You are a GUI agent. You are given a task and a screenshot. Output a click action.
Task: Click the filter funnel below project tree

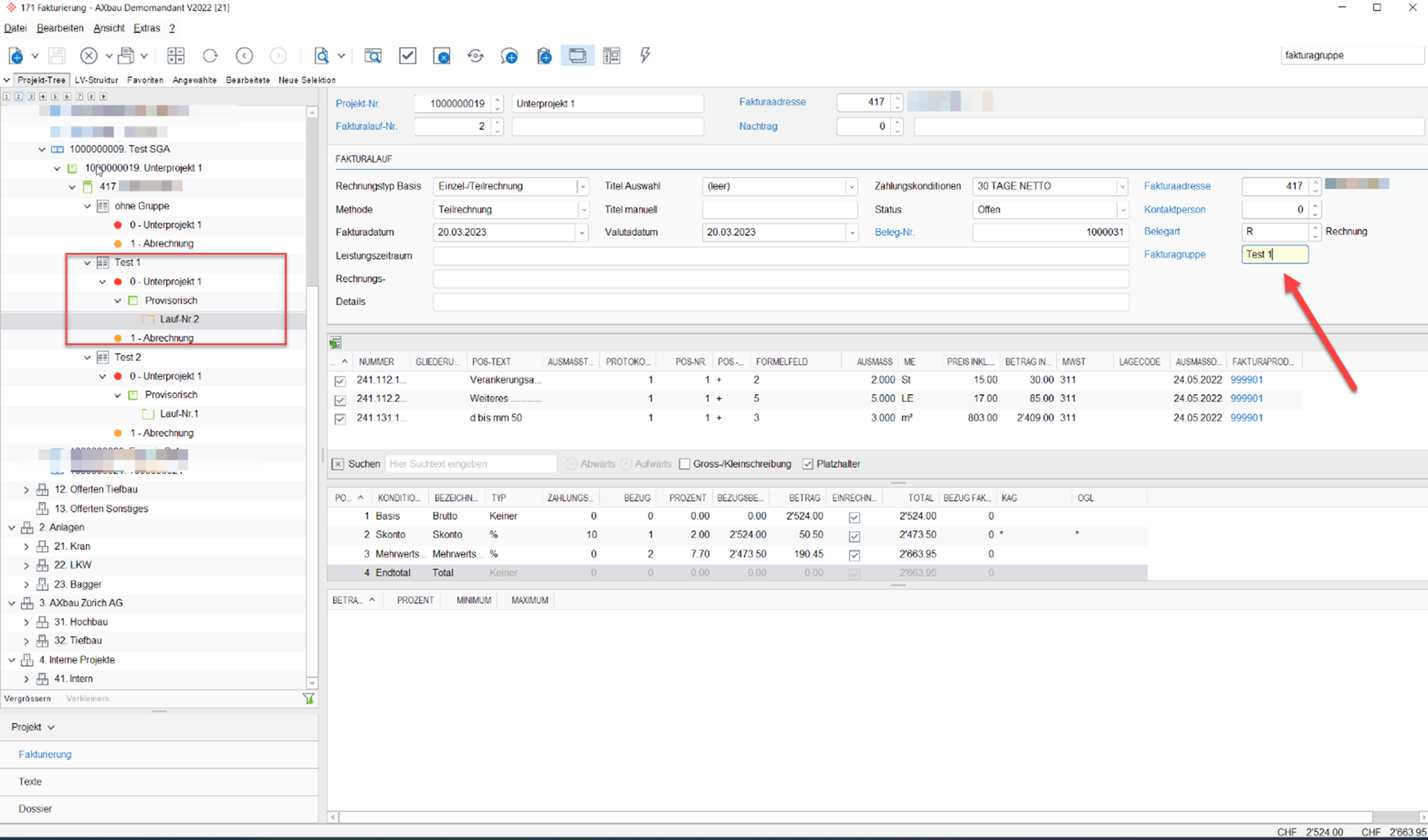click(x=308, y=698)
